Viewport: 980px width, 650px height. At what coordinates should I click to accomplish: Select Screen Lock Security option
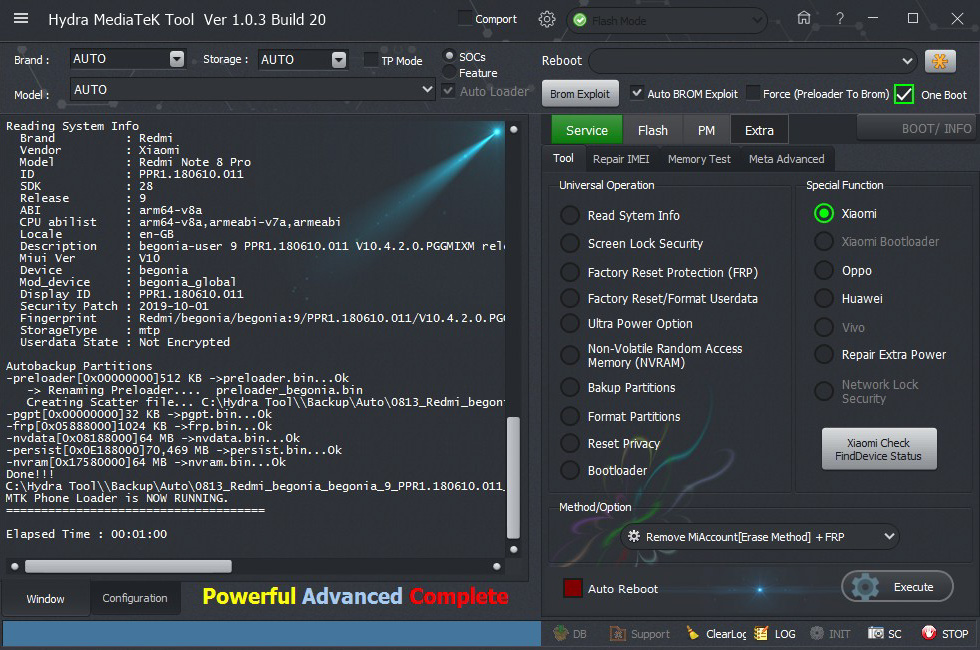(x=569, y=243)
